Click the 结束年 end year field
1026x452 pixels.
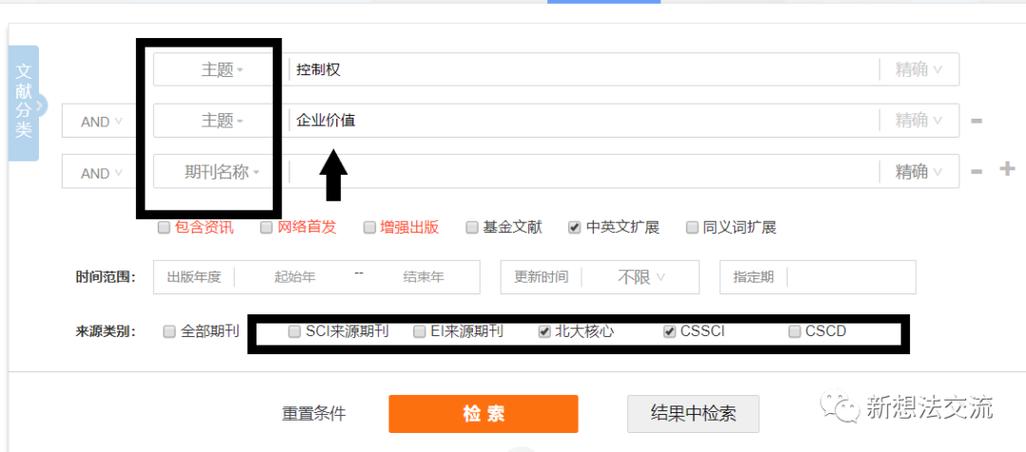pyautogui.click(x=423, y=277)
